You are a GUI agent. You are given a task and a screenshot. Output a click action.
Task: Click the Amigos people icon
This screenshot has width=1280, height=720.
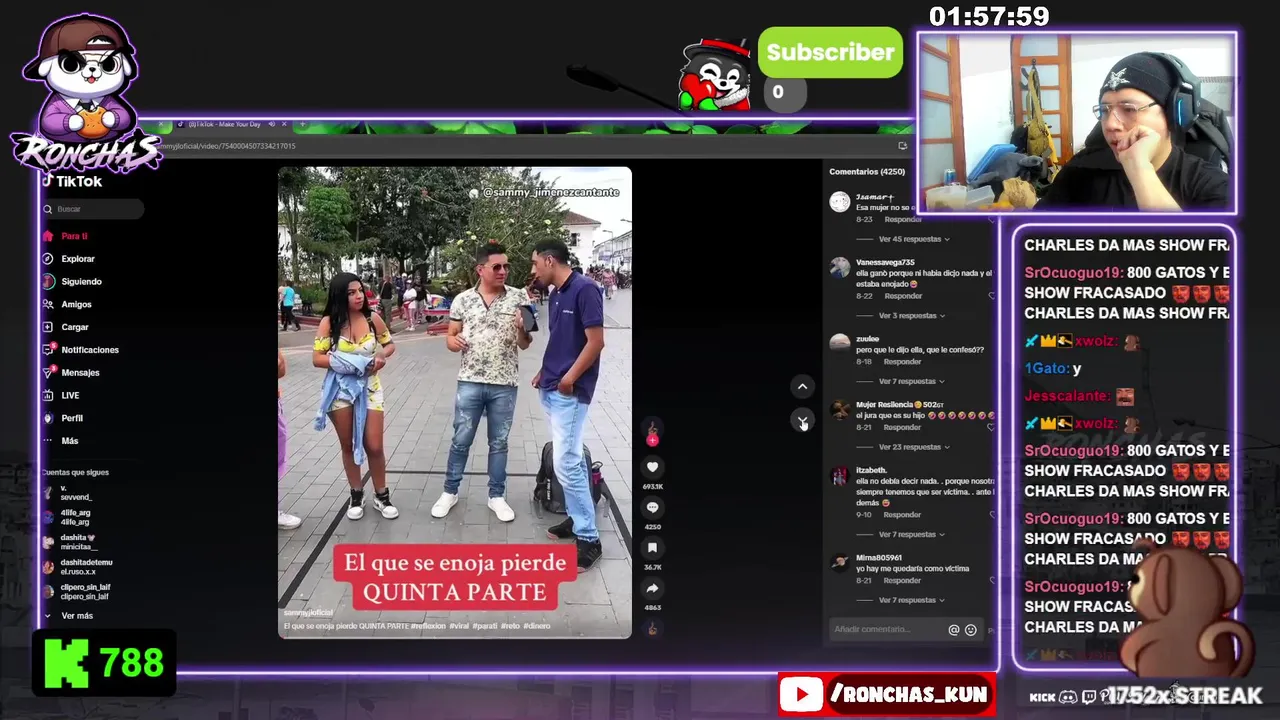tap(48, 304)
